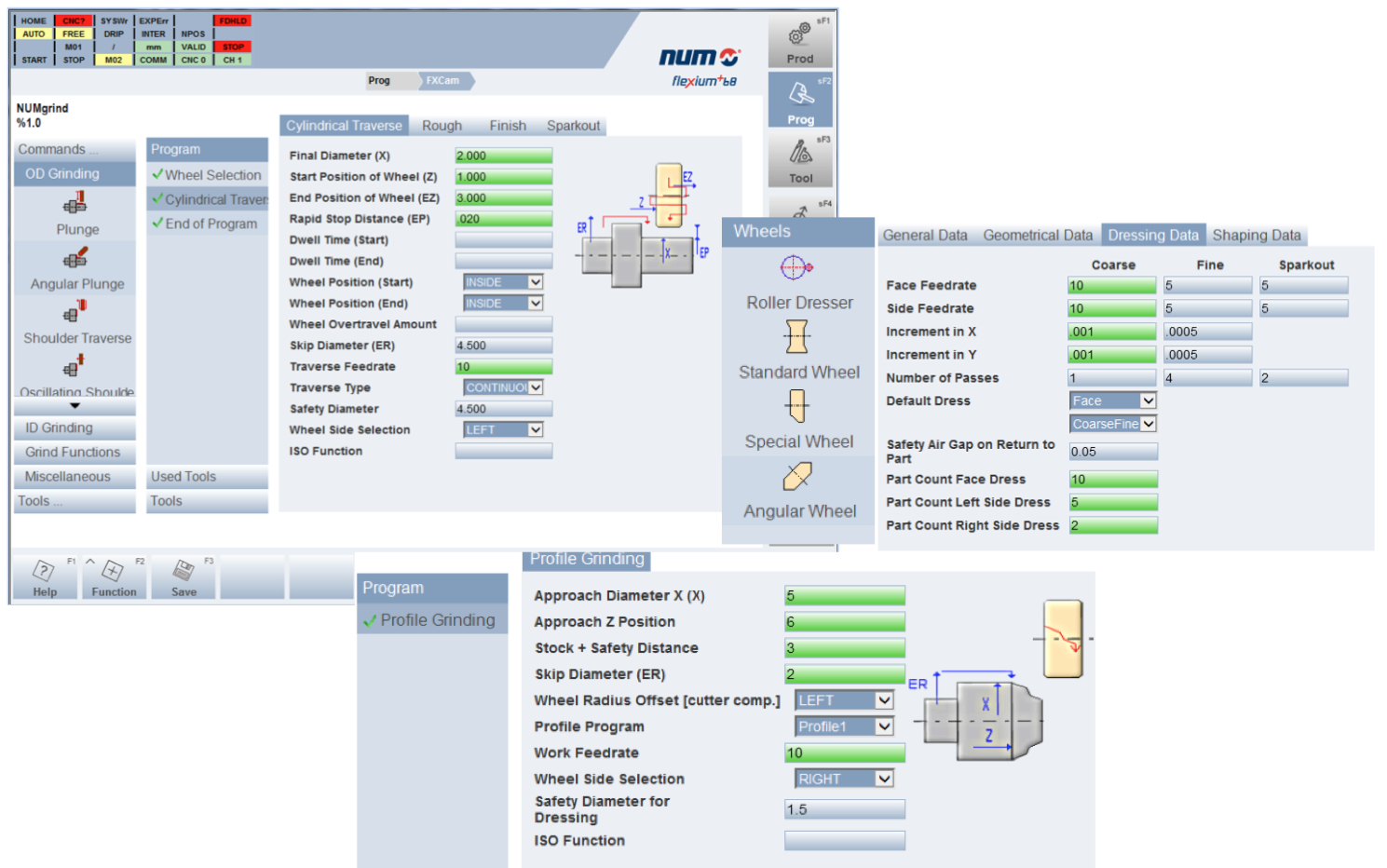Switch to the Rough tab
This screenshot has width=1387, height=868.
(442, 126)
